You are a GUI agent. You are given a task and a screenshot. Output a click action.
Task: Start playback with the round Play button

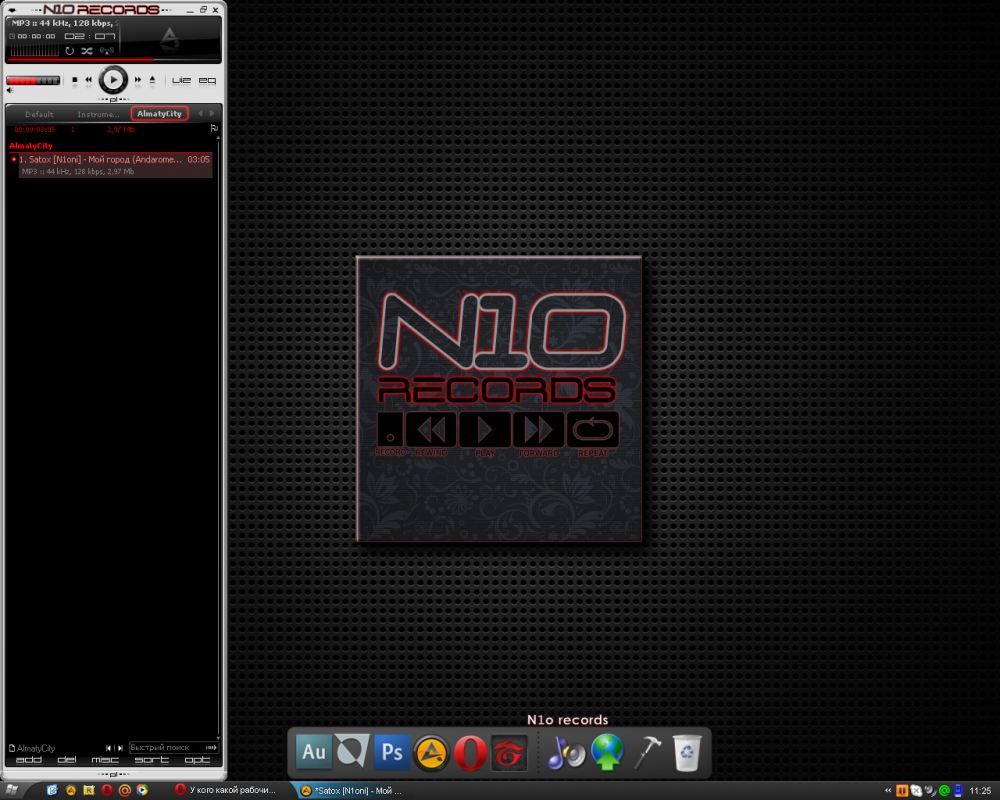click(113, 80)
